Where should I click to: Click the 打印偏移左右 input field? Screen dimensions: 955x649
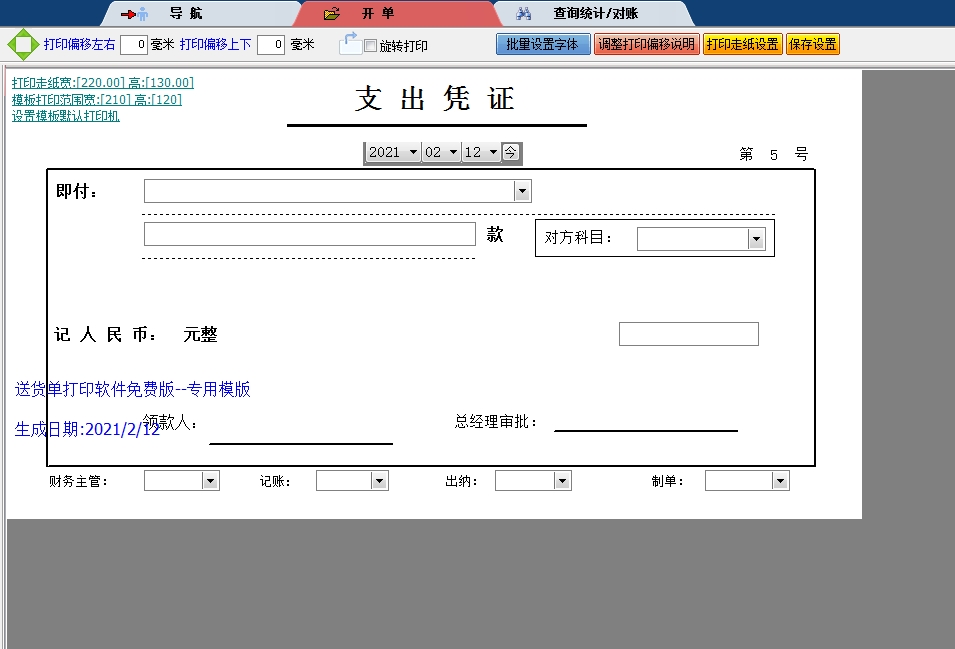[x=134, y=44]
